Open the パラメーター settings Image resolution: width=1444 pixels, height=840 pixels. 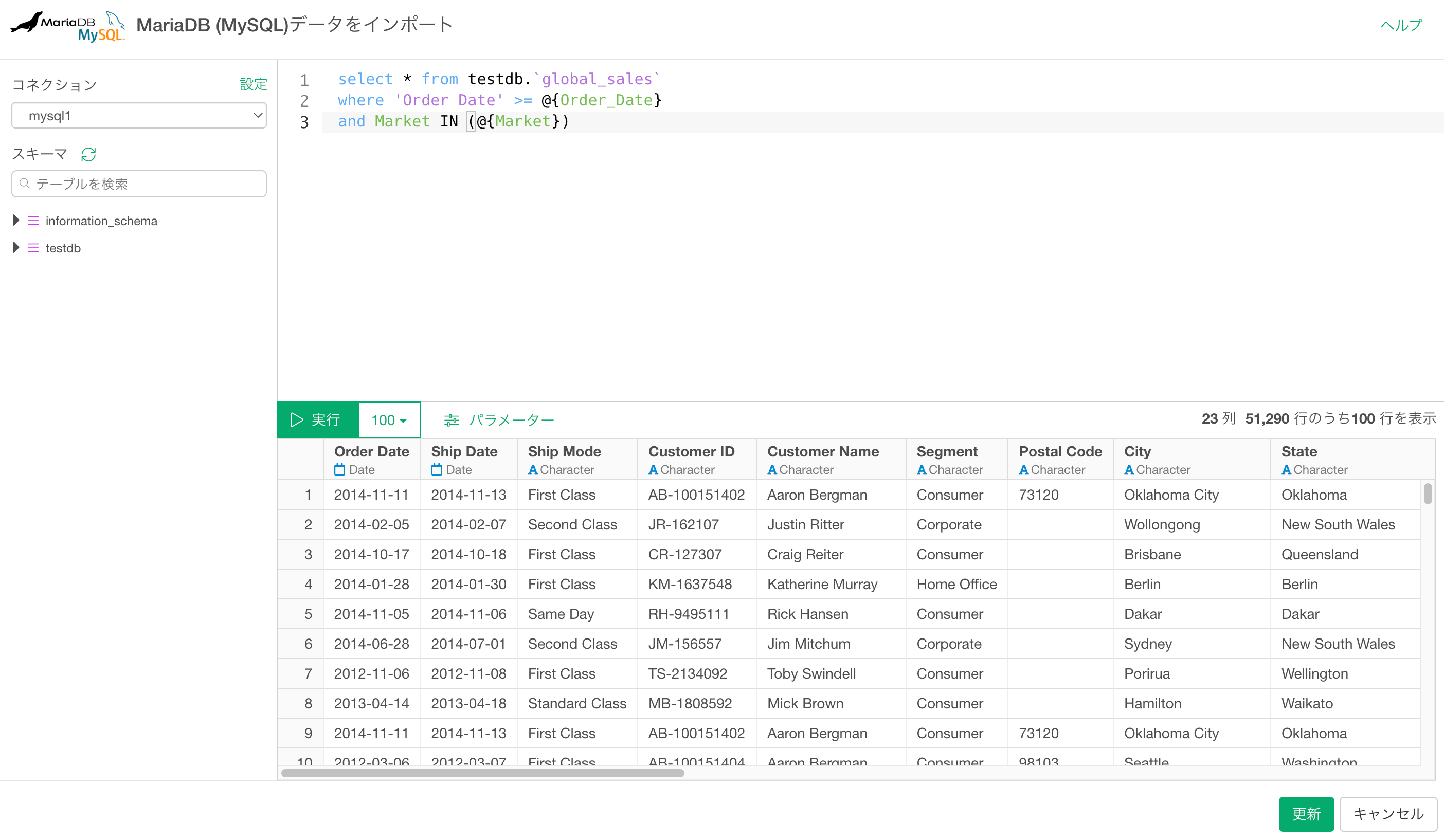499,420
